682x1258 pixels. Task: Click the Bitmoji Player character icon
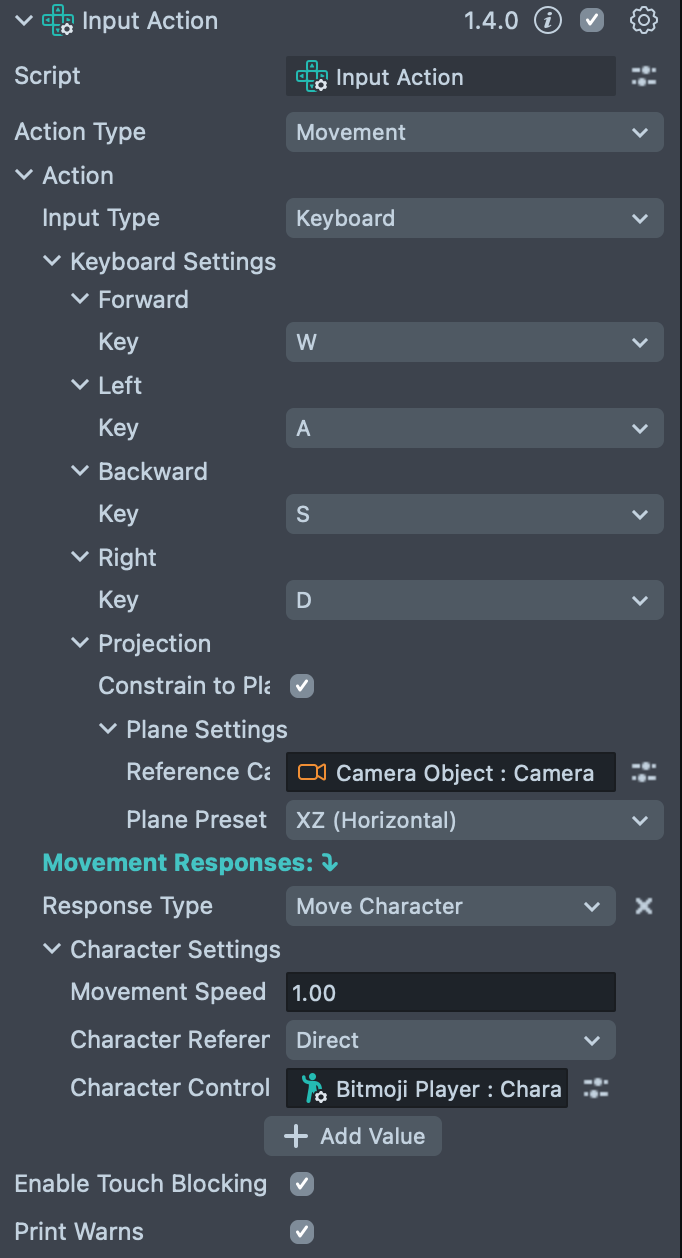pos(312,1088)
